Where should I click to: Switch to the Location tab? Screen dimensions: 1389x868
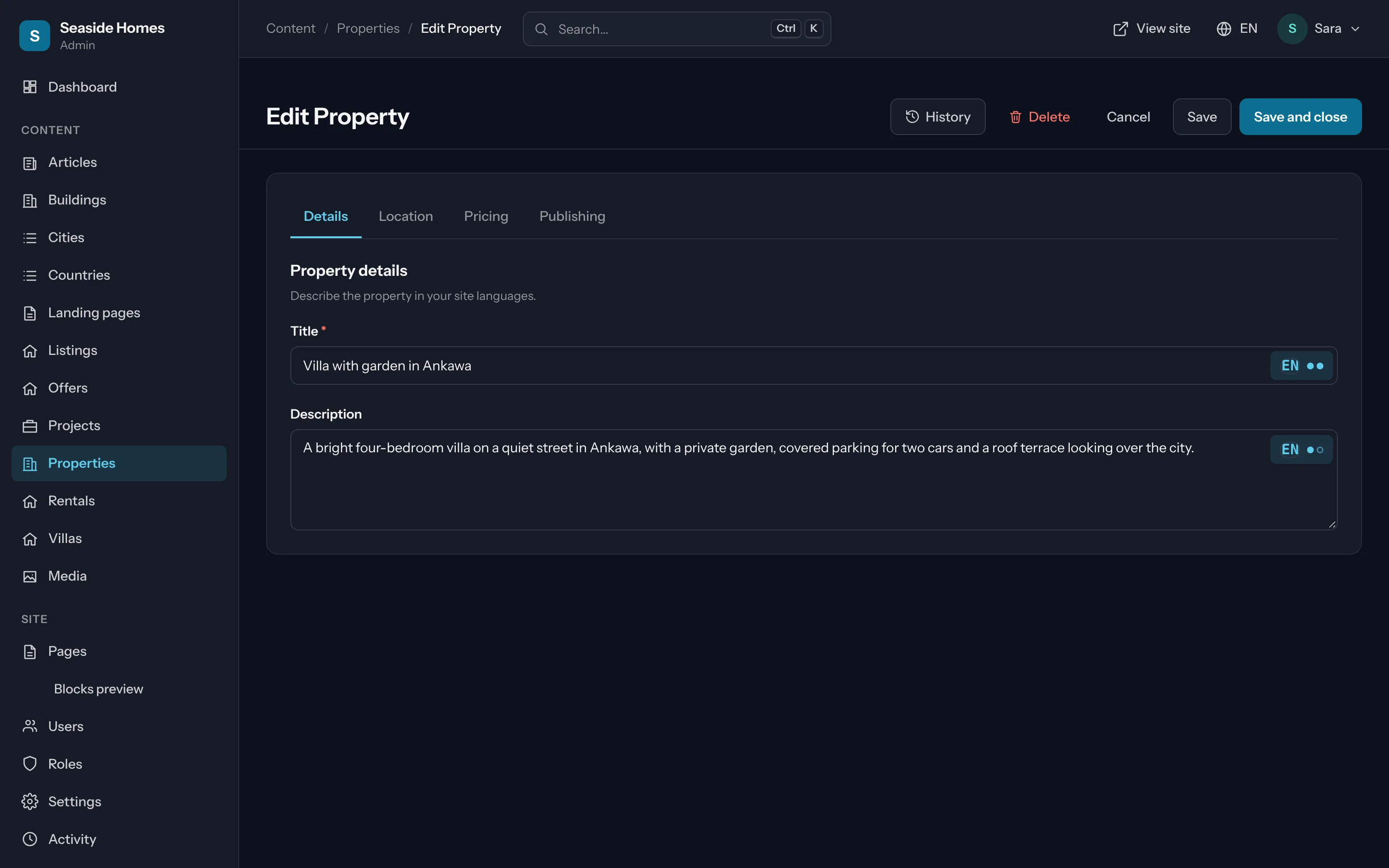click(x=406, y=217)
